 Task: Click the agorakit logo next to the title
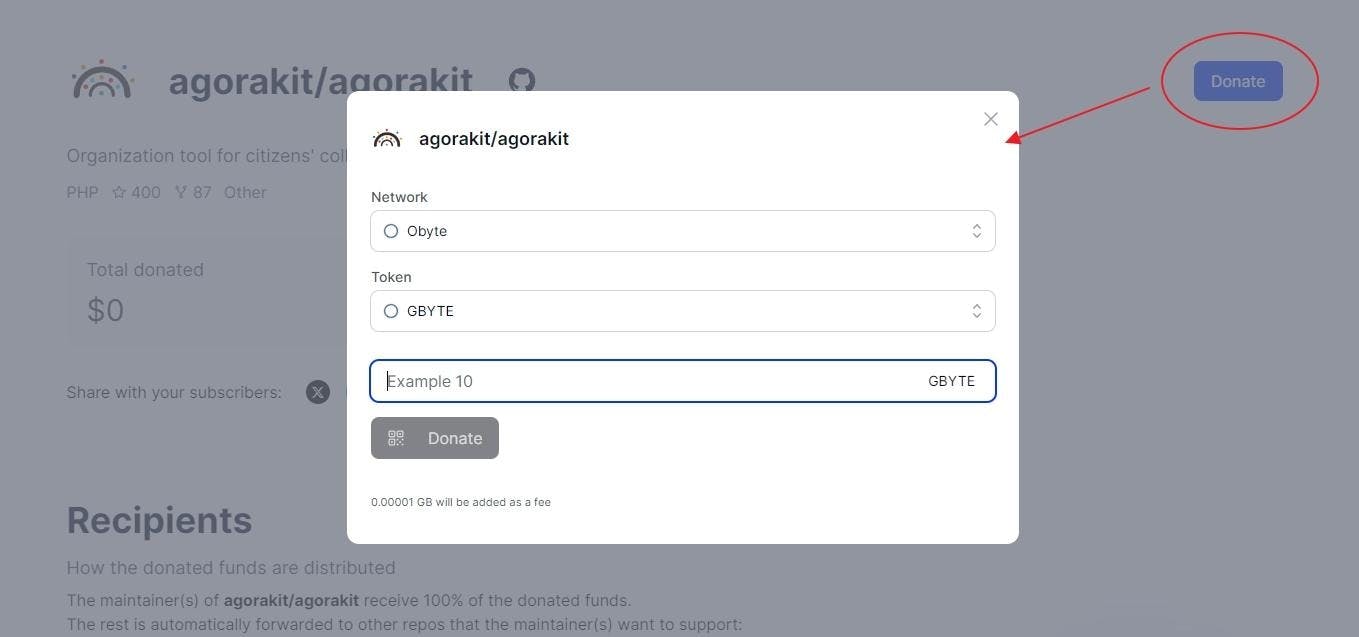[101, 79]
